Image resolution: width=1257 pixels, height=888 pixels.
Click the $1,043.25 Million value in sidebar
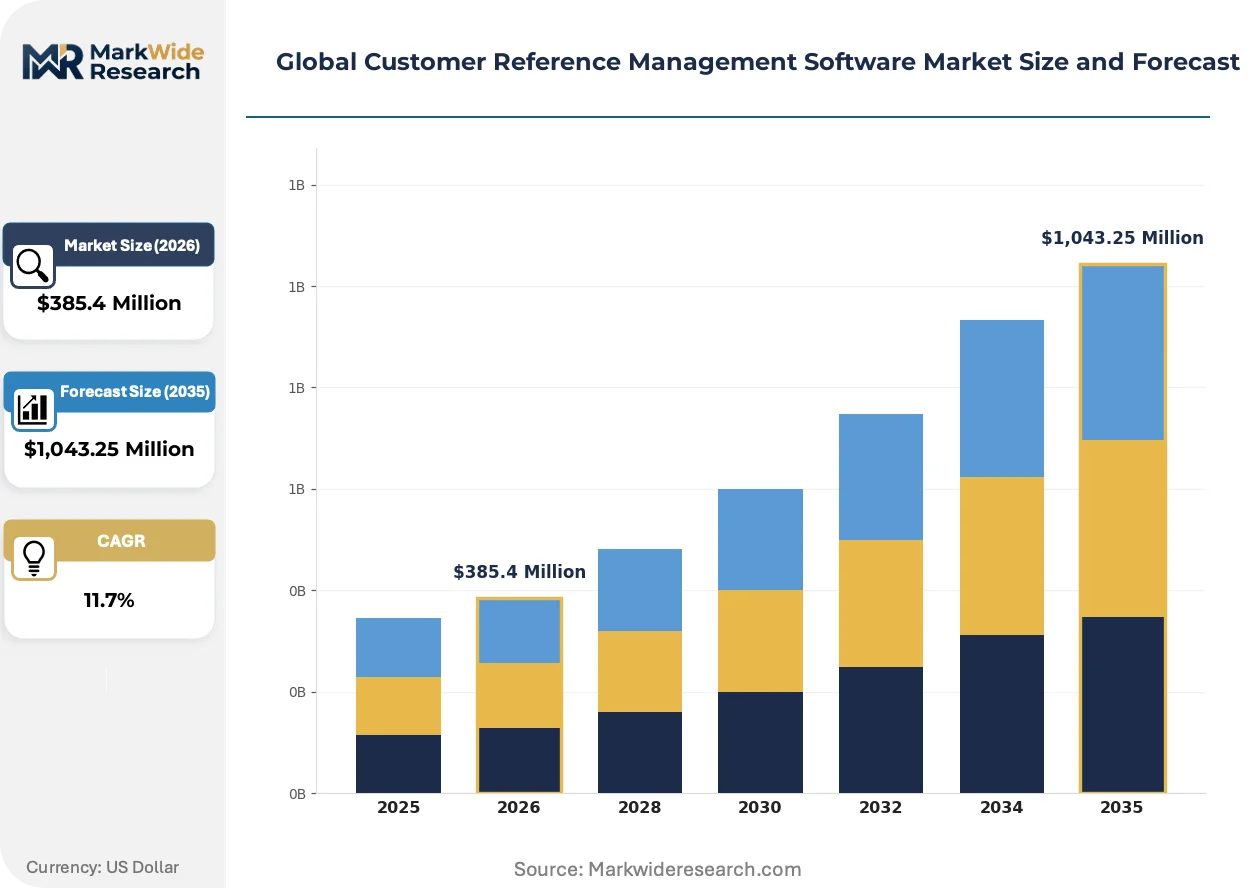[x=109, y=449]
